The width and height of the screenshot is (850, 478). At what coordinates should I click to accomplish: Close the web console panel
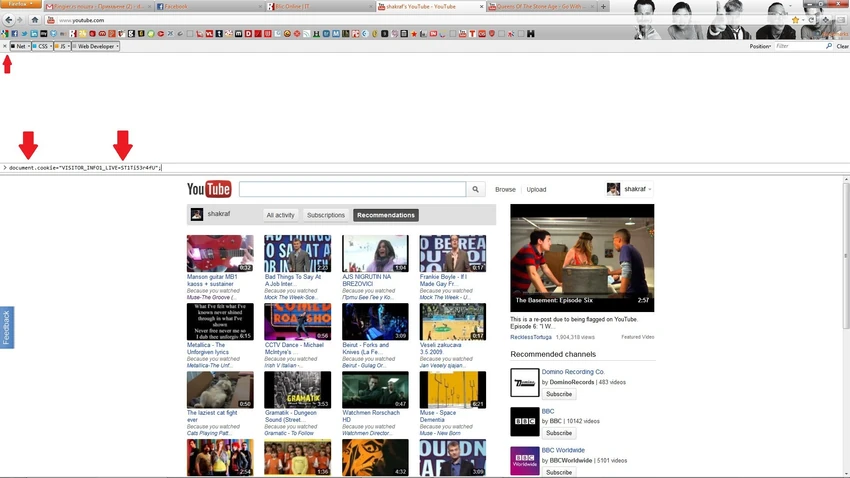(5, 47)
